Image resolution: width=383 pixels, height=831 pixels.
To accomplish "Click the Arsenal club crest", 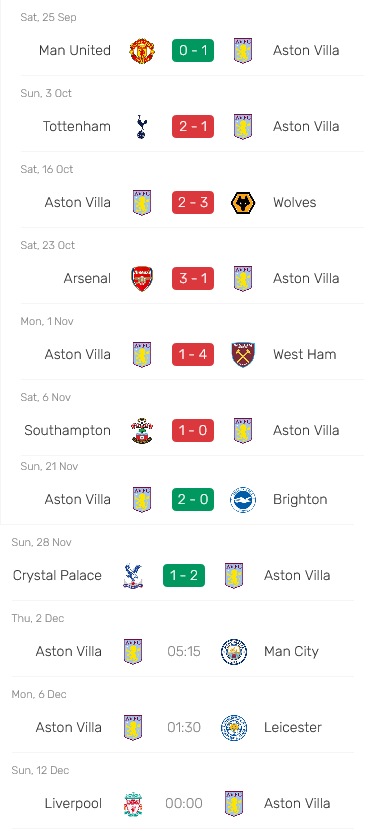I will tap(142, 278).
